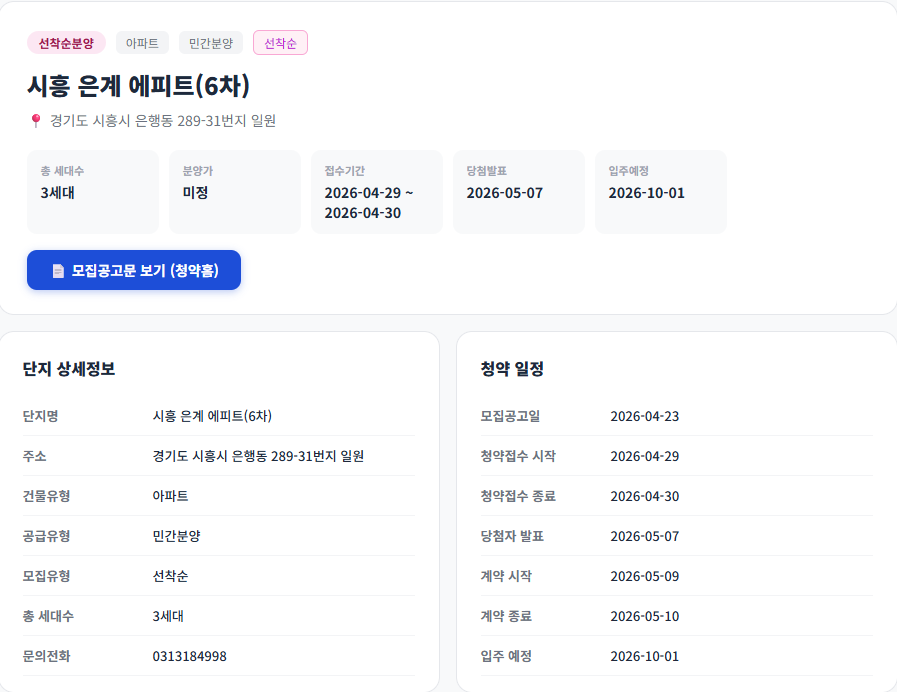The image size is (897, 692).
Task: Click the 총 세대수 summary card
Action: (x=93, y=191)
